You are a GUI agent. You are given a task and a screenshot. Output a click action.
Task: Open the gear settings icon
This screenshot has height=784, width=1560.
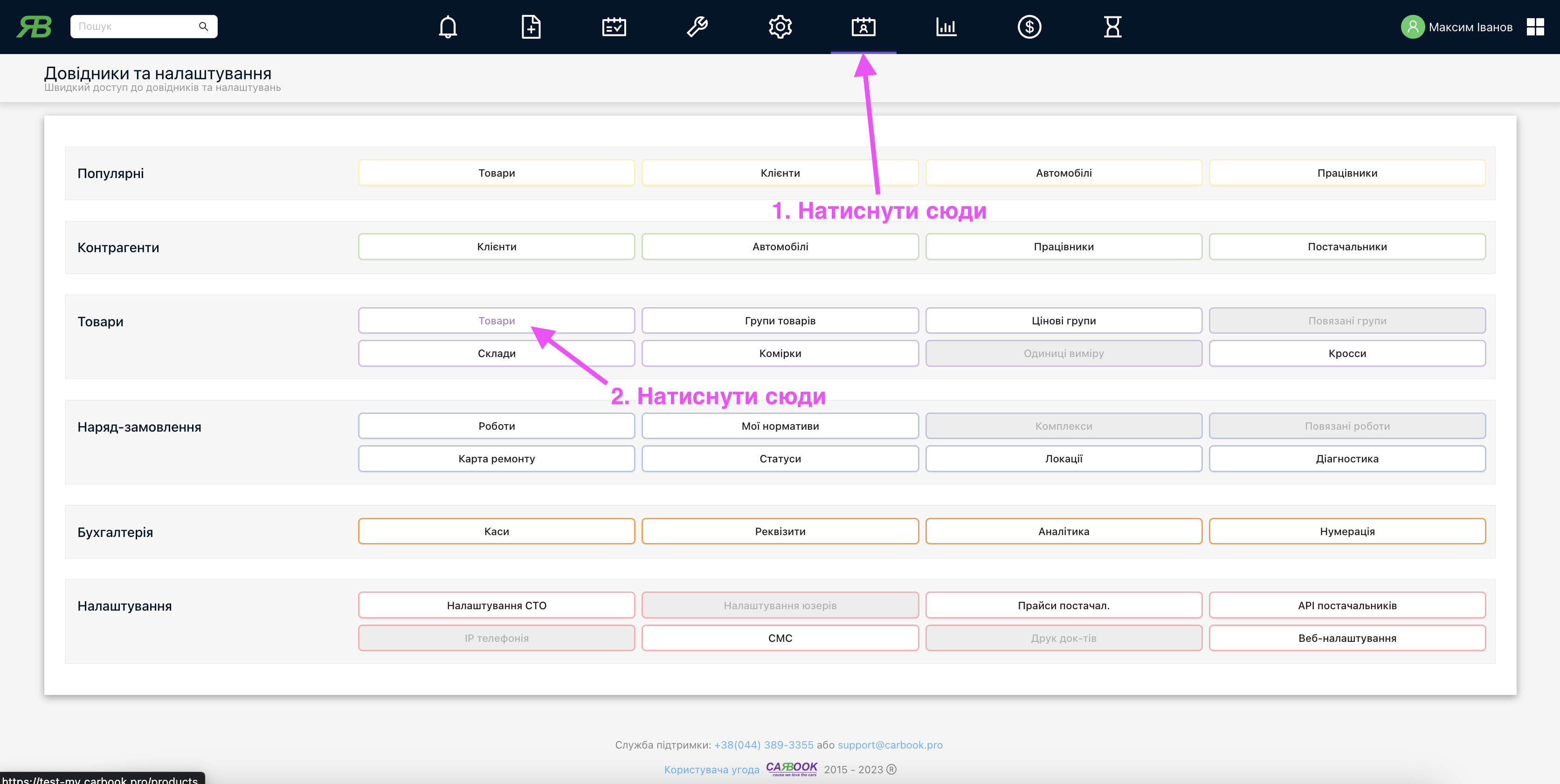click(780, 27)
